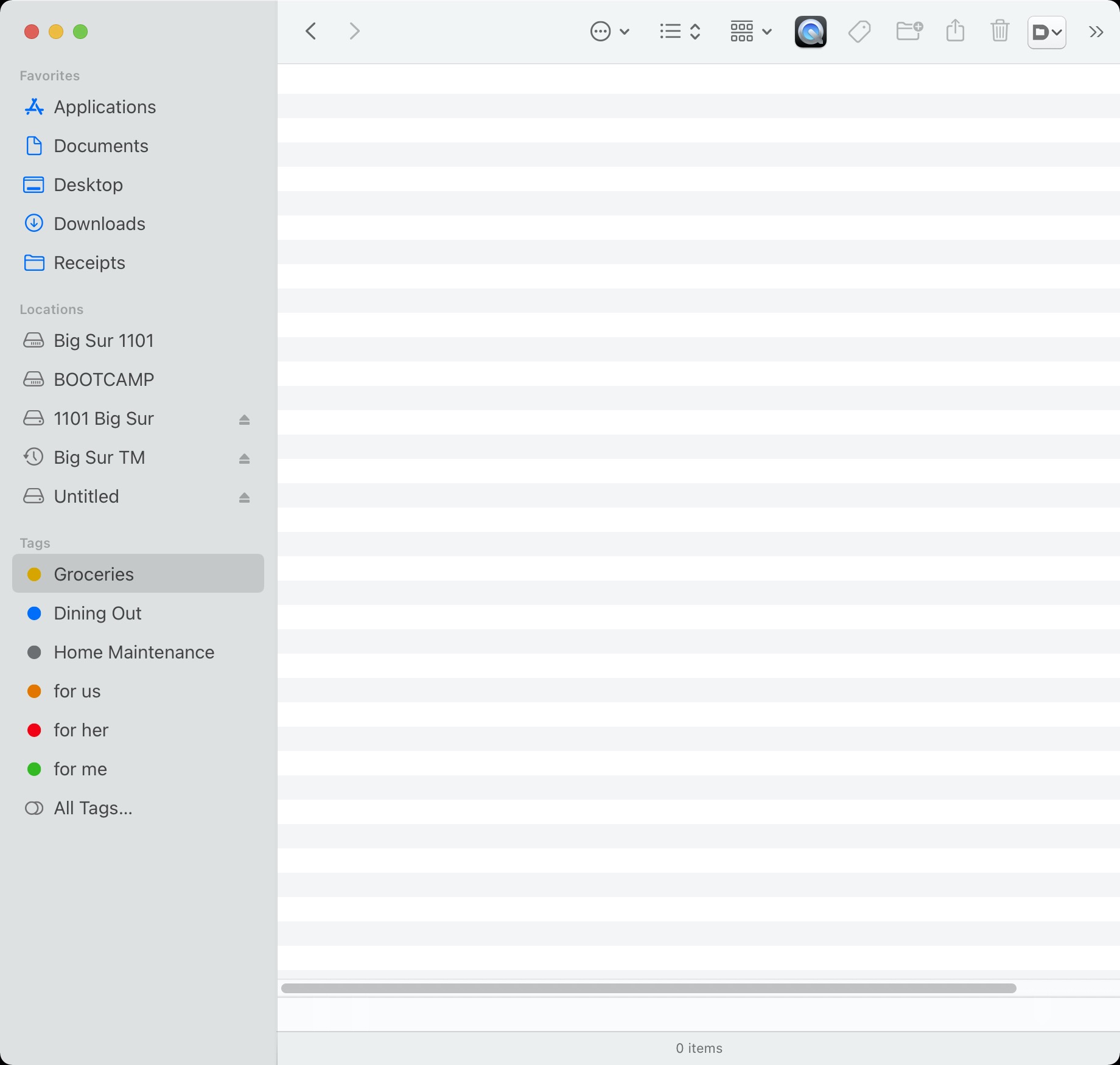1120x1065 pixels.
Task: Click the Time Machine clock icon
Action: tap(33, 457)
